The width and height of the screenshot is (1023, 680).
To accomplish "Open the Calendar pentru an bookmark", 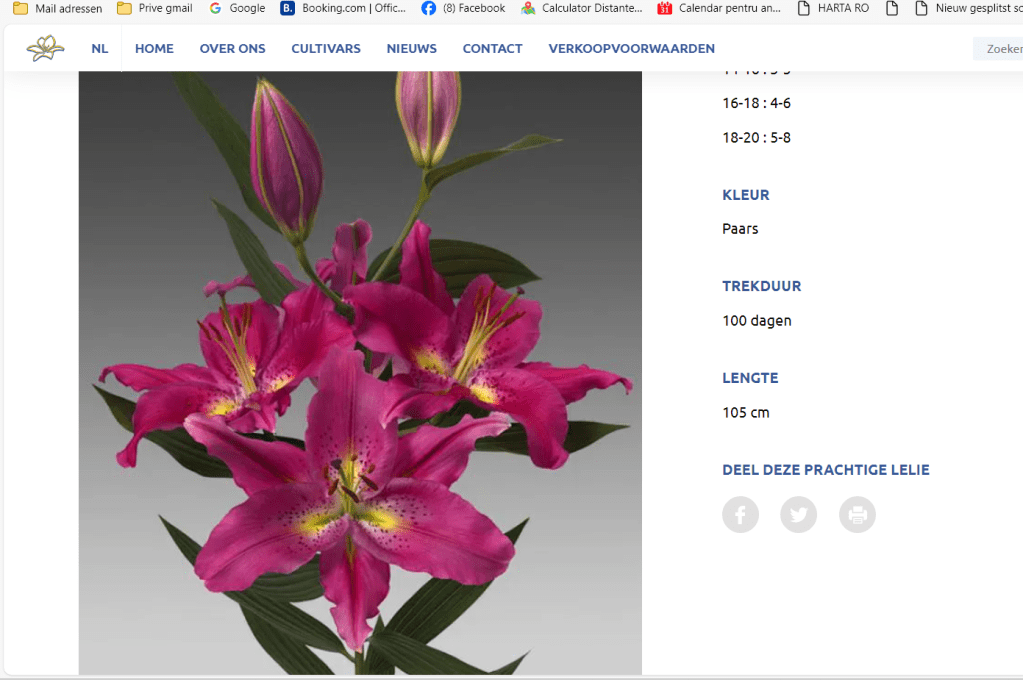I will point(719,8).
